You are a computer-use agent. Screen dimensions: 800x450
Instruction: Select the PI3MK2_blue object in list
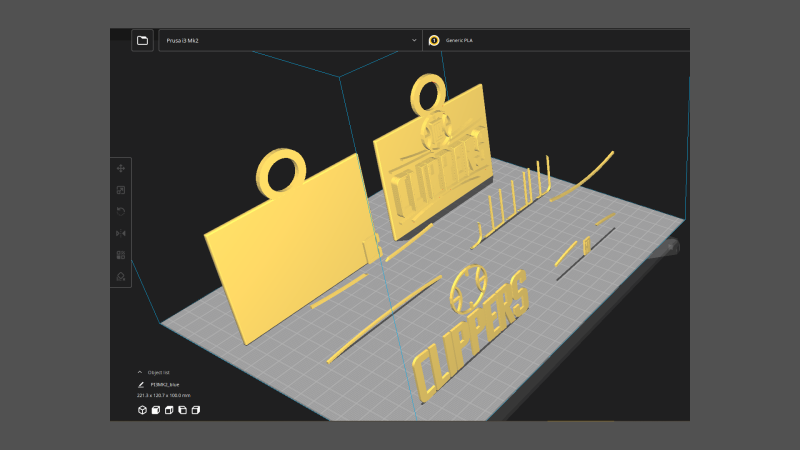(x=165, y=384)
